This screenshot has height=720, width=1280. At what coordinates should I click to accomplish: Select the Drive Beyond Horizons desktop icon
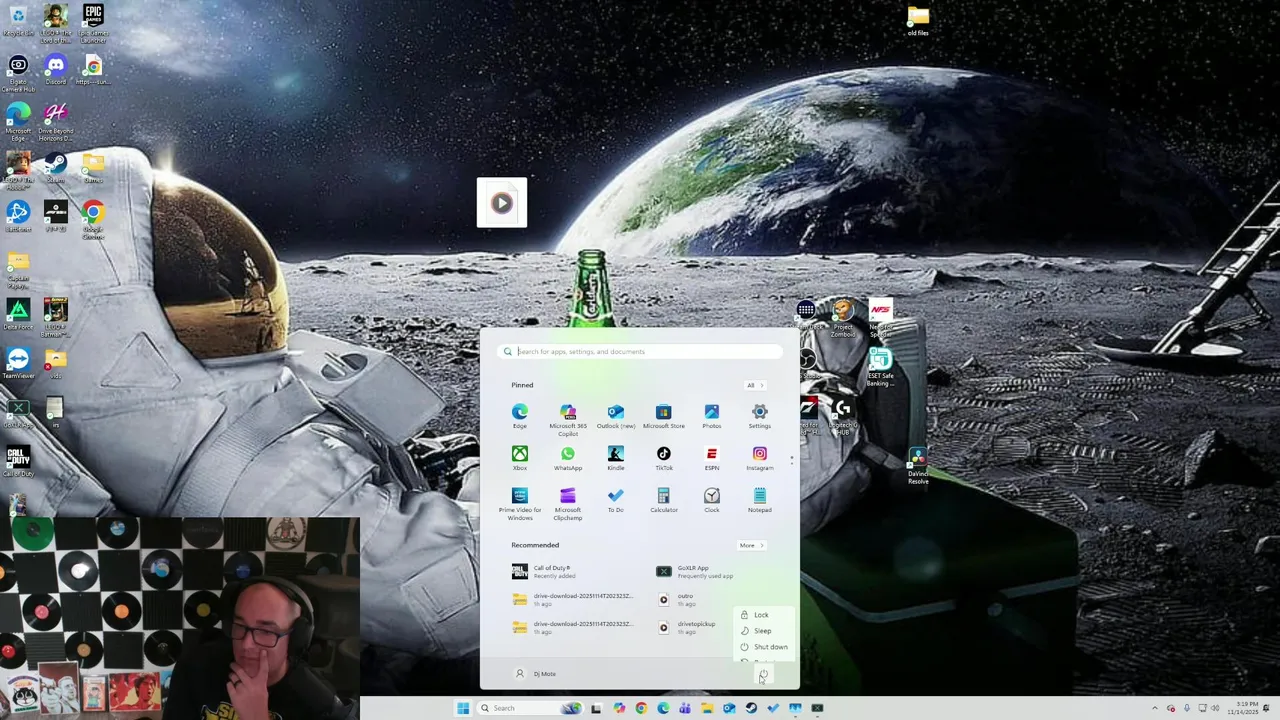pyautogui.click(x=56, y=122)
